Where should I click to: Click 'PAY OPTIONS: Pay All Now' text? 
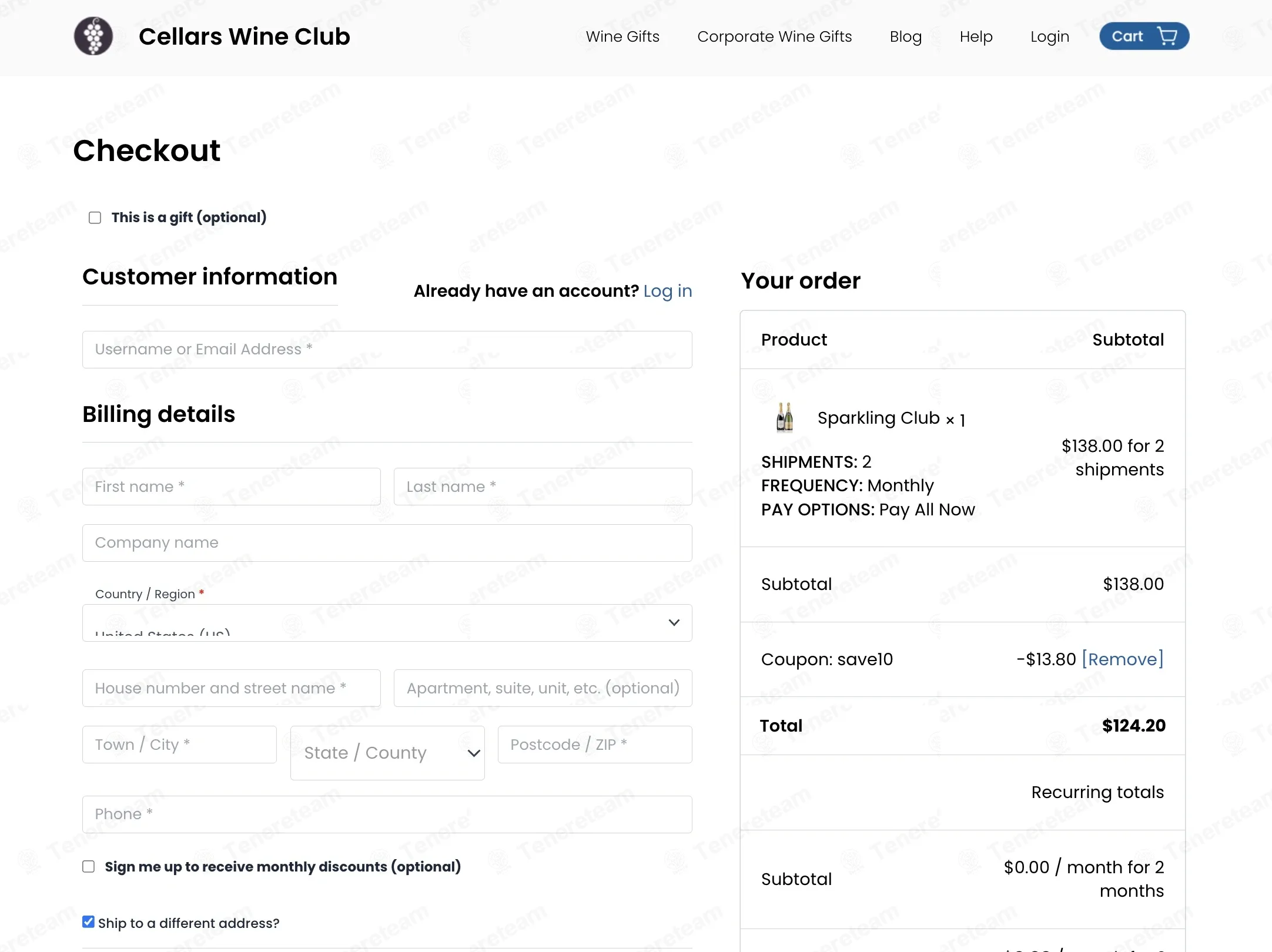click(x=868, y=509)
